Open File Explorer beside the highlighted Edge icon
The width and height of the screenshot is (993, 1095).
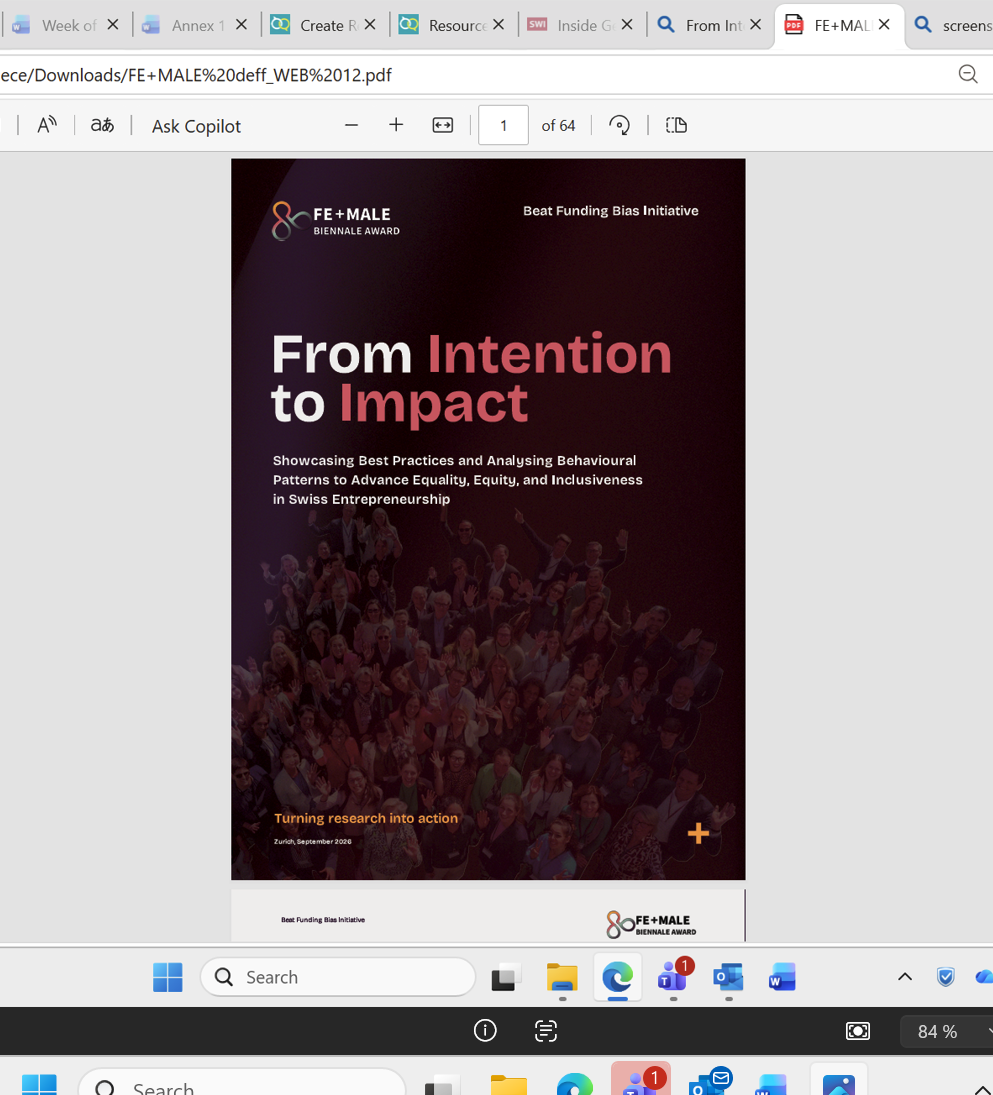coord(562,977)
